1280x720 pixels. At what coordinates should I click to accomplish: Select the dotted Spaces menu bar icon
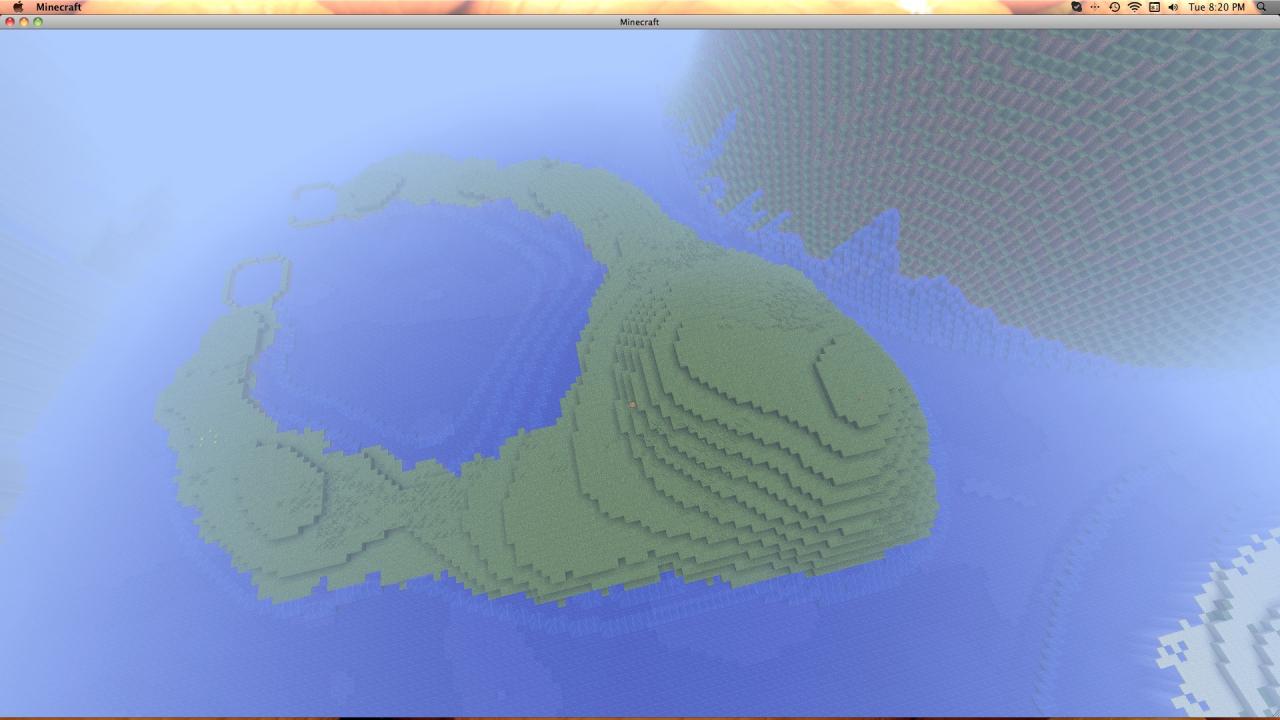tap(1094, 7)
